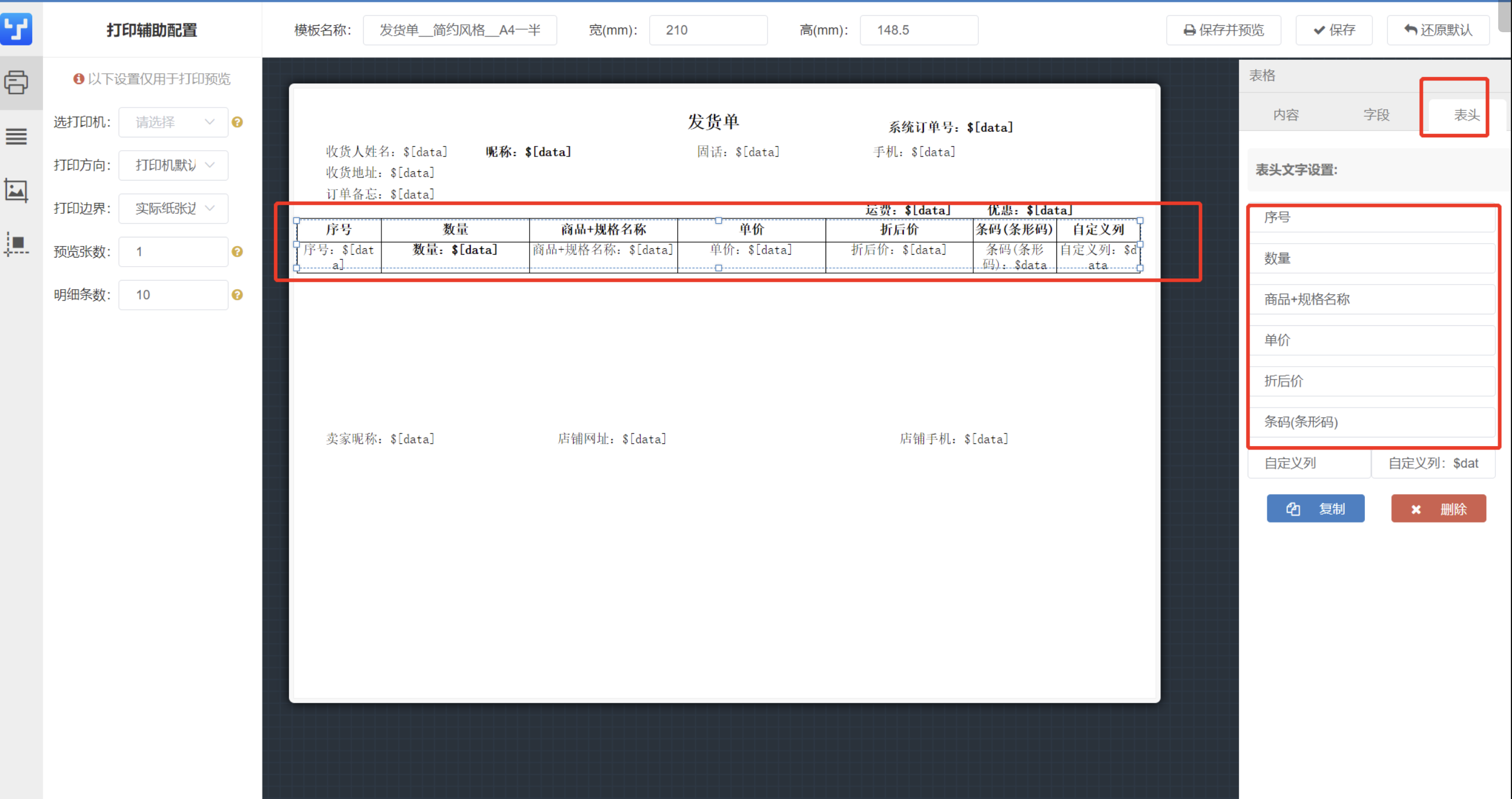Click the 保存 button

(x=1333, y=30)
